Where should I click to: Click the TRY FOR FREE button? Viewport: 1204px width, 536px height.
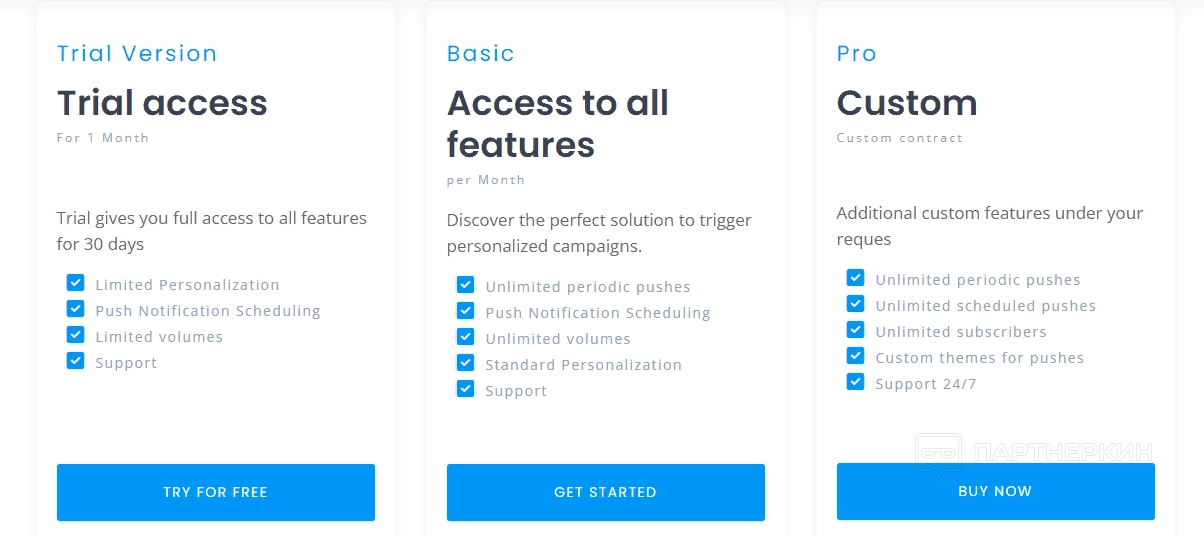coord(215,492)
